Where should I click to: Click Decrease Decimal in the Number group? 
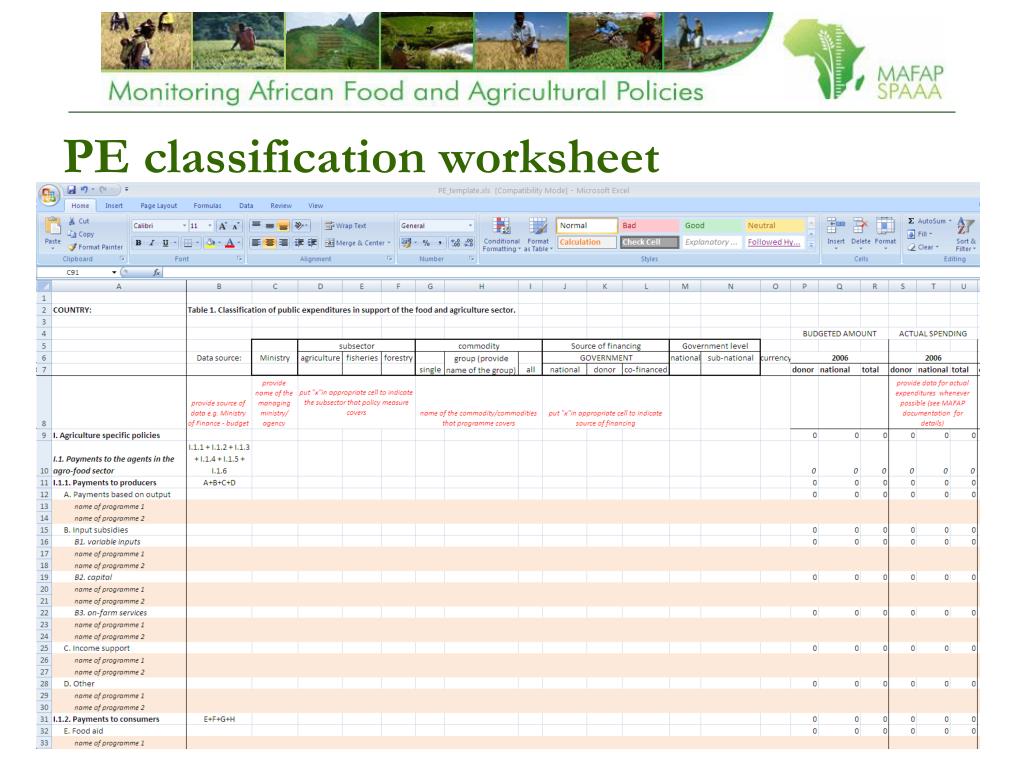(468, 243)
